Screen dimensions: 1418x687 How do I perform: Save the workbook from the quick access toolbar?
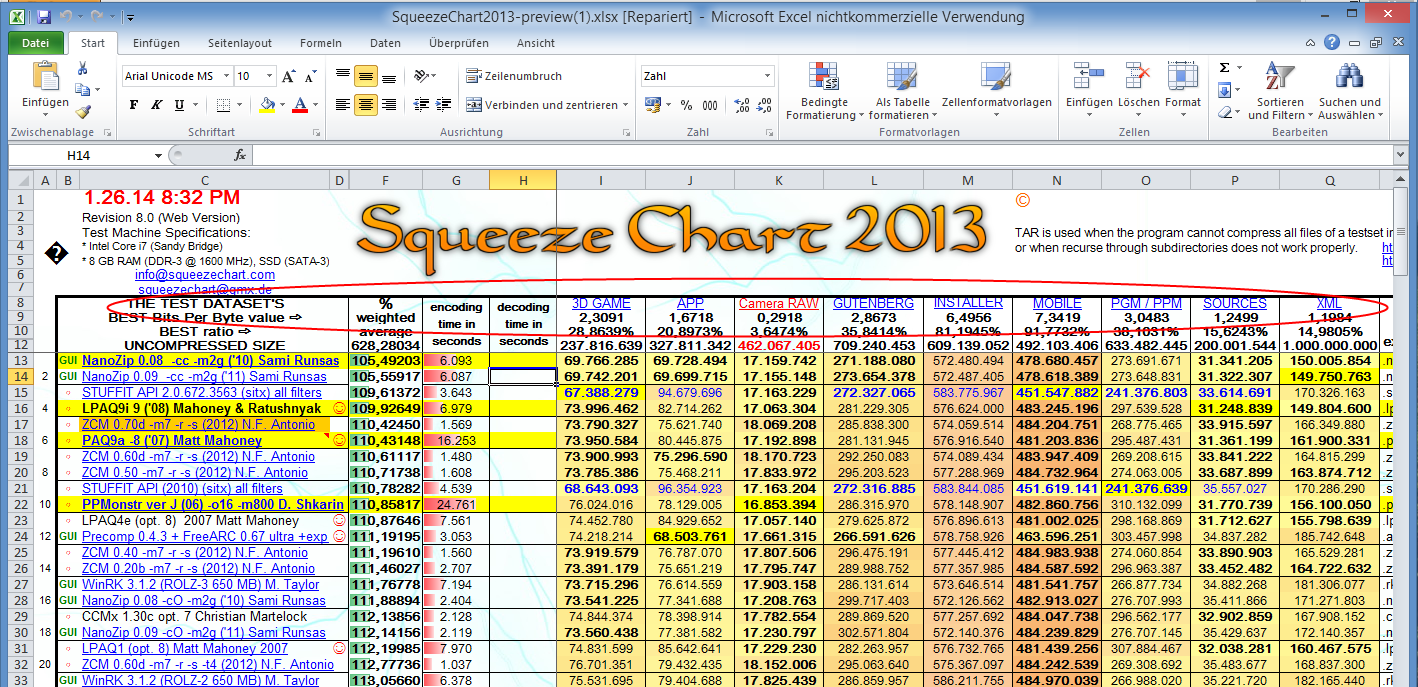pos(43,17)
